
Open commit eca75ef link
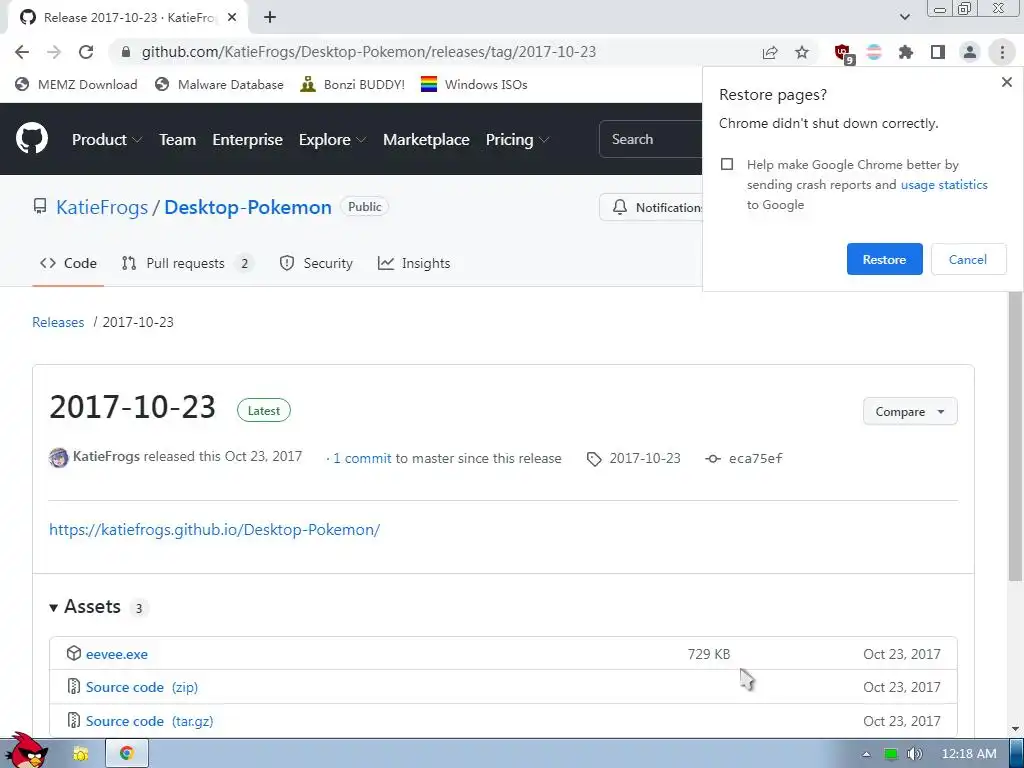point(756,458)
